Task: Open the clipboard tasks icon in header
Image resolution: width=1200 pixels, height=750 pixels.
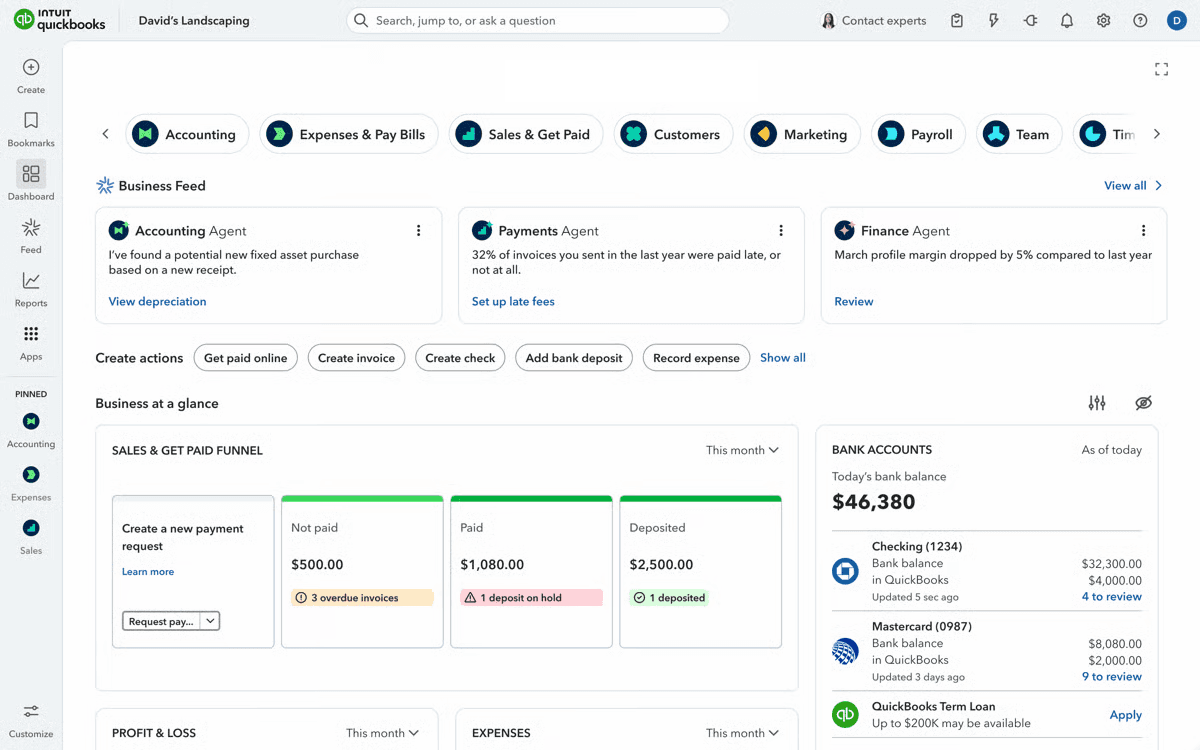Action: [x=957, y=20]
